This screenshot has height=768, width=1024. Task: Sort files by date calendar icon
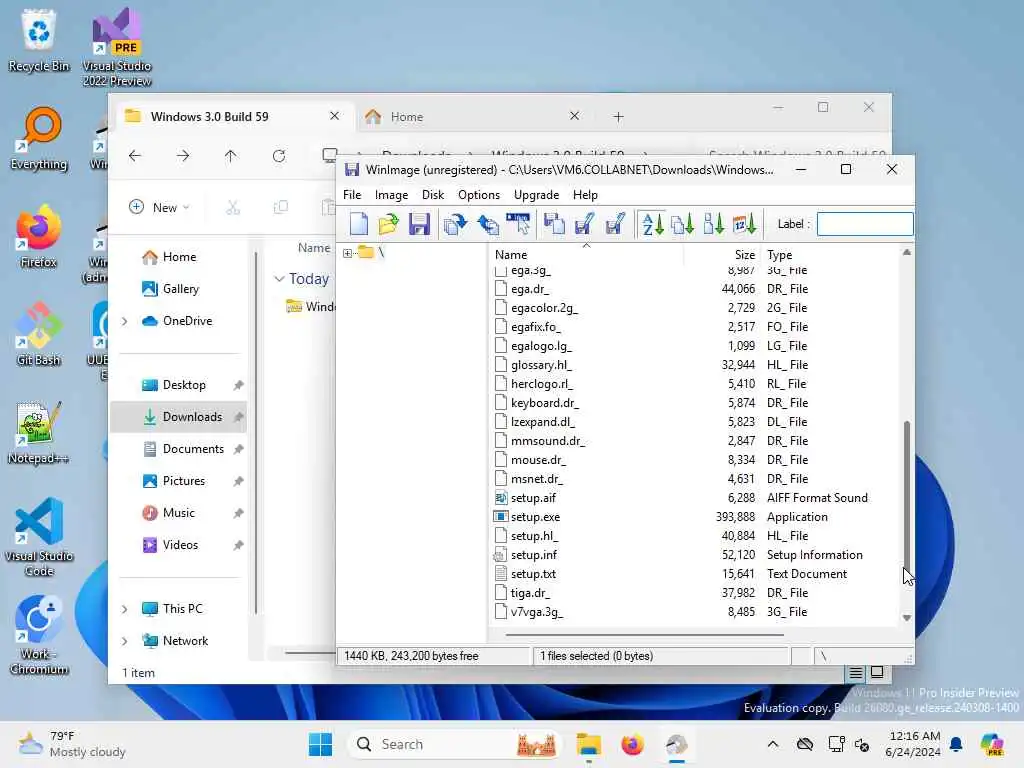[x=744, y=224]
